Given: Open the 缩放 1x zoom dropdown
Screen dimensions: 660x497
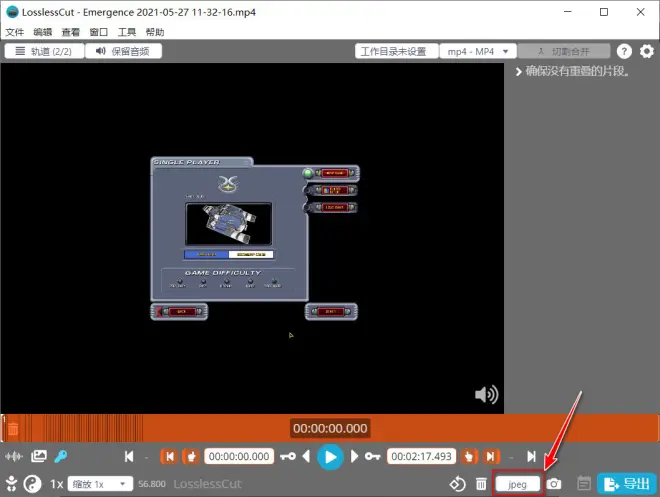Looking at the screenshot, I should point(100,484).
